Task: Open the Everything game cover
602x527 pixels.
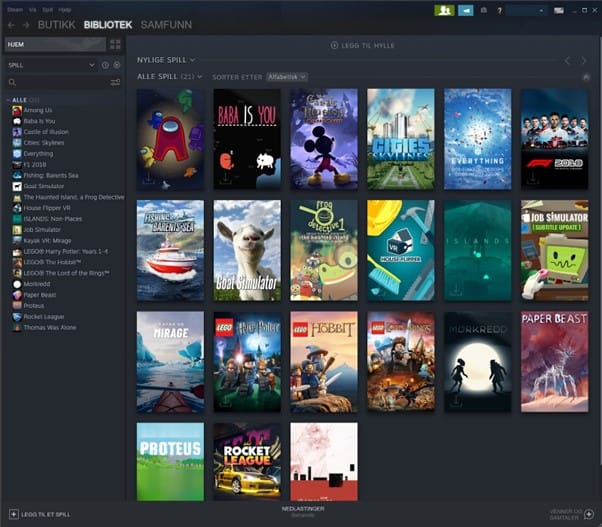Action: (478, 139)
